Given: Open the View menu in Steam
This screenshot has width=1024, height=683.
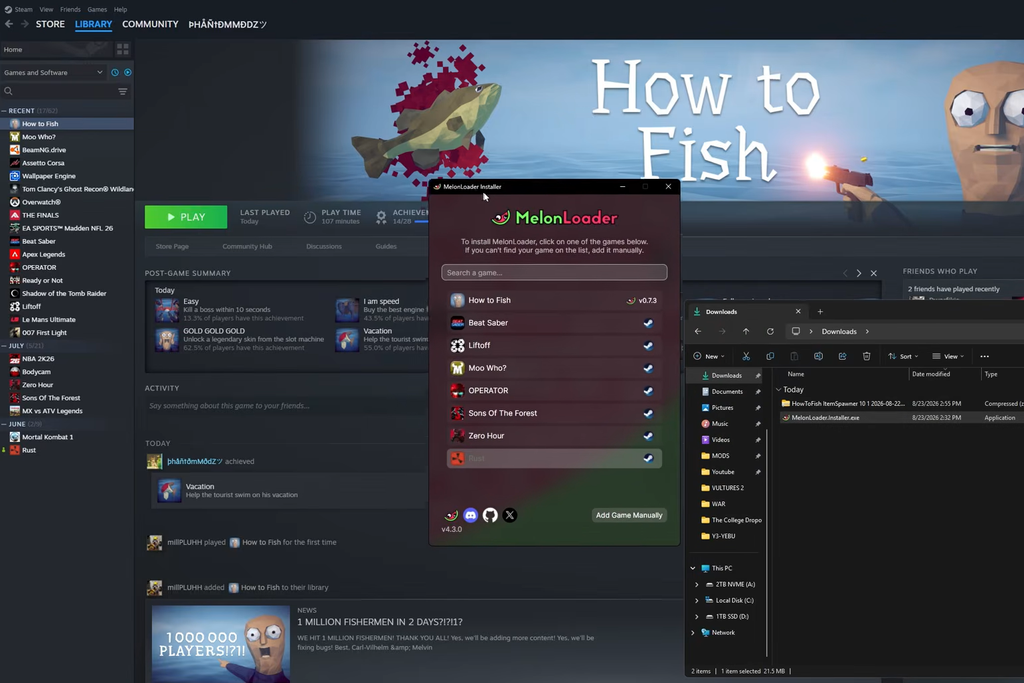Looking at the screenshot, I should (46, 9).
